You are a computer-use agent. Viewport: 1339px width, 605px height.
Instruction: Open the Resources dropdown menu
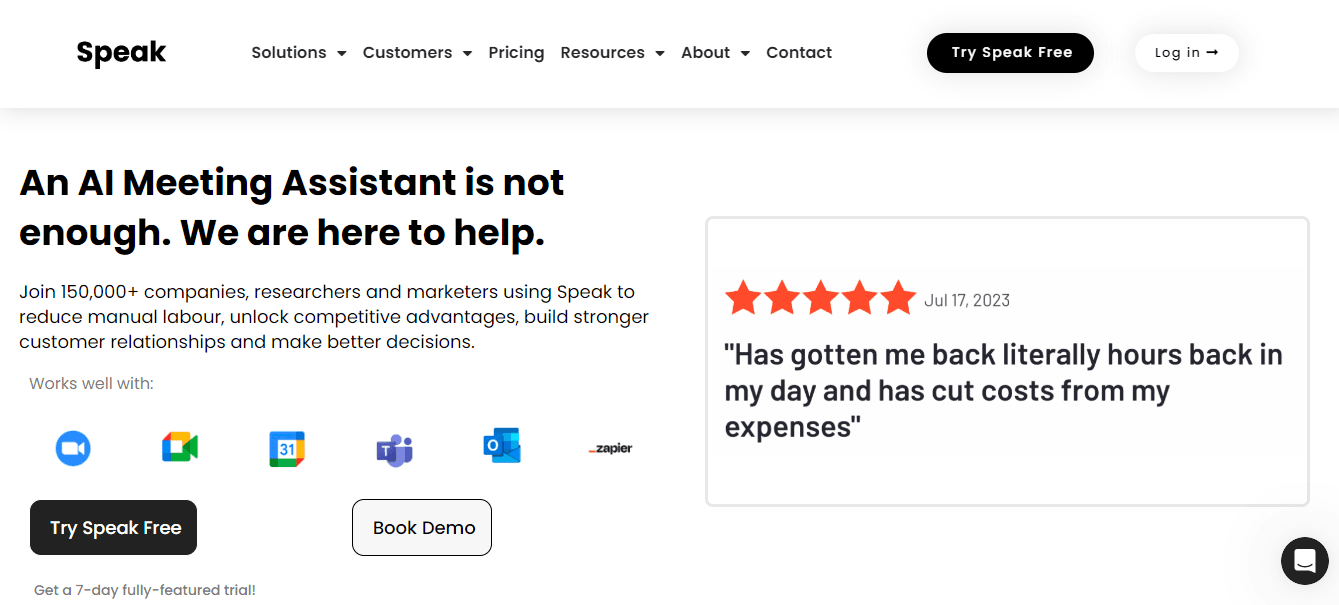[x=612, y=53]
